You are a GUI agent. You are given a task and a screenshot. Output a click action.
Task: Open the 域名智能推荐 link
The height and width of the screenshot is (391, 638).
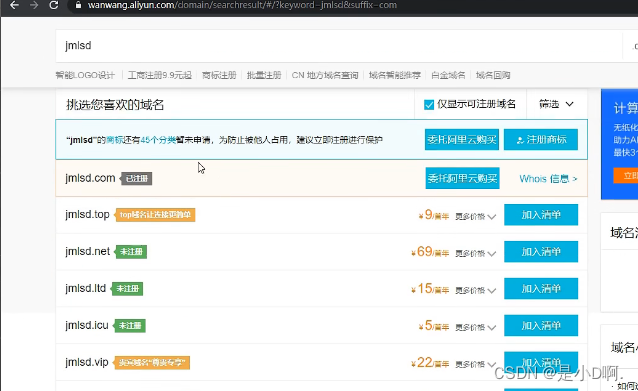click(394, 75)
